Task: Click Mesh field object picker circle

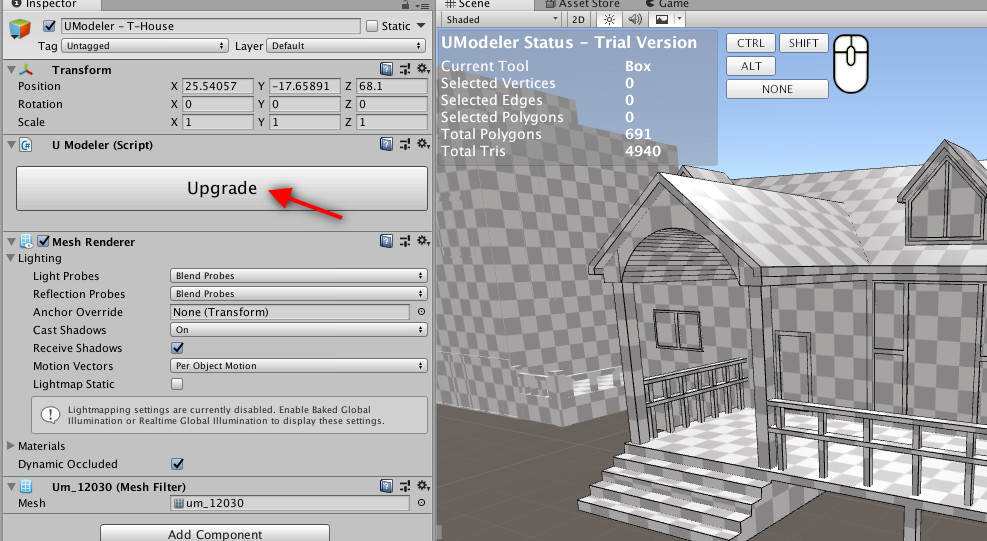Action: click(x=421, y=503)
